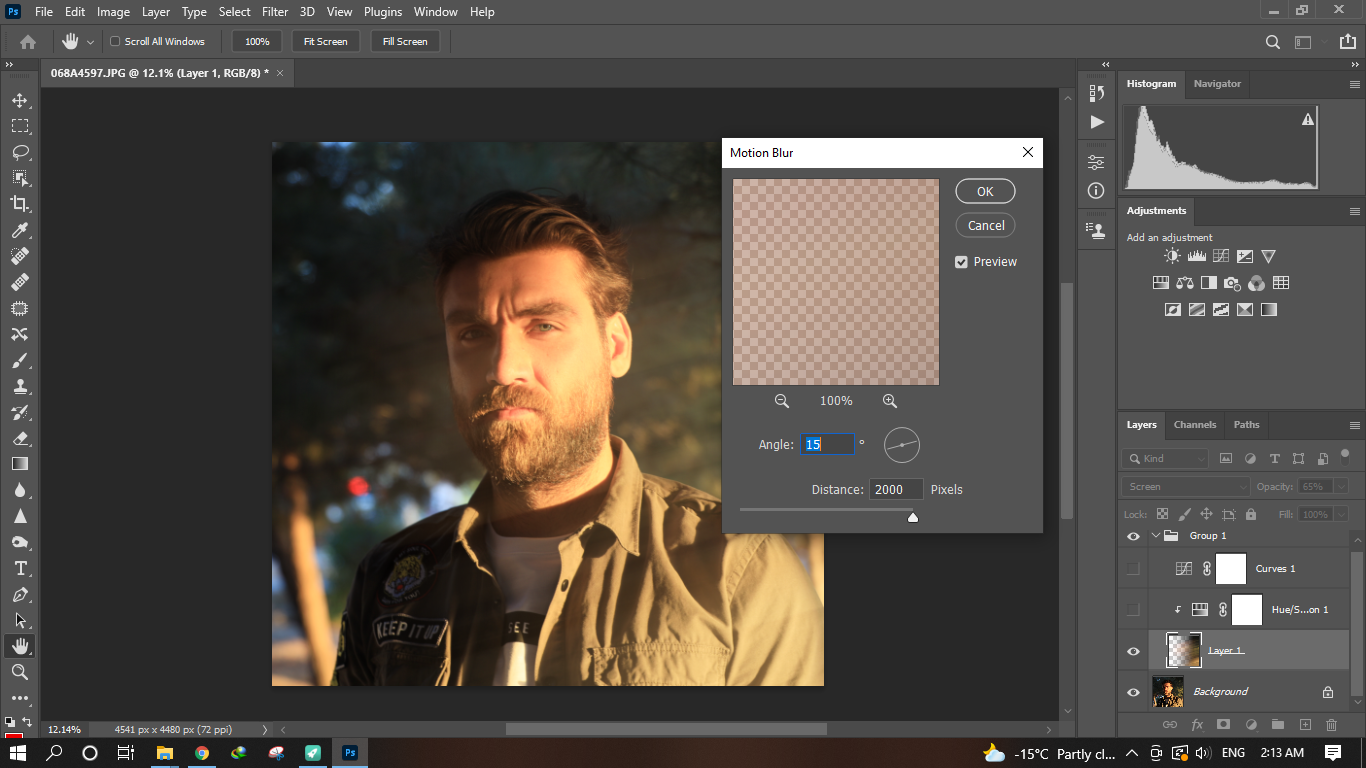Screen dimensions: 1366x768
Task: Open the Kind filter dropdown
Action: pyautogui.click(x=1165, y=459)
